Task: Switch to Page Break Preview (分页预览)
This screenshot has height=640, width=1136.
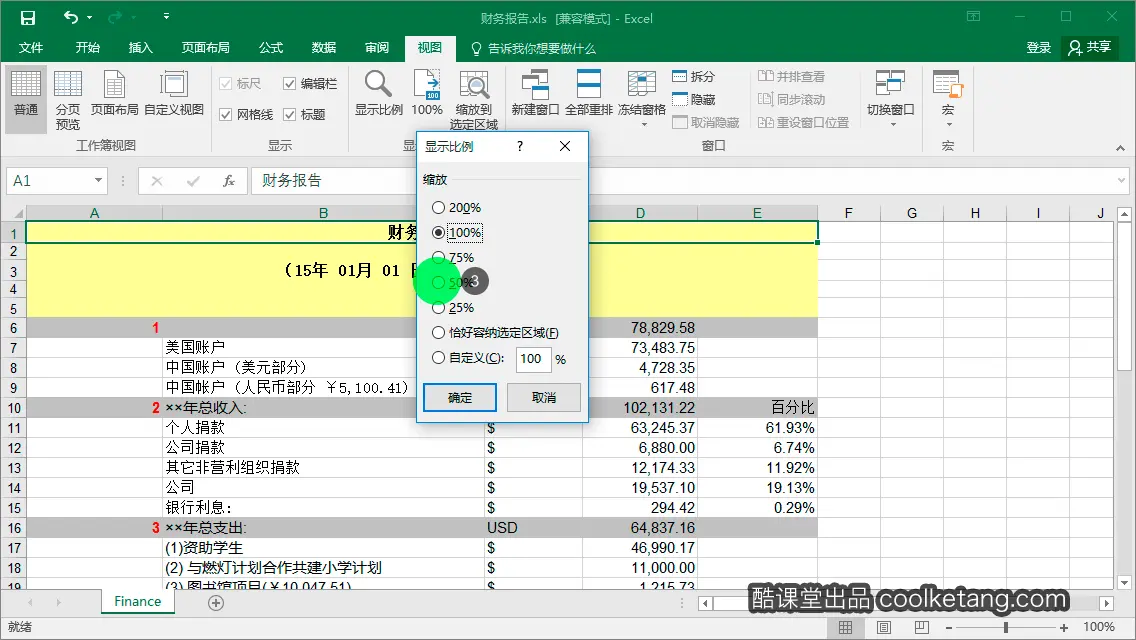Action: 67,99
